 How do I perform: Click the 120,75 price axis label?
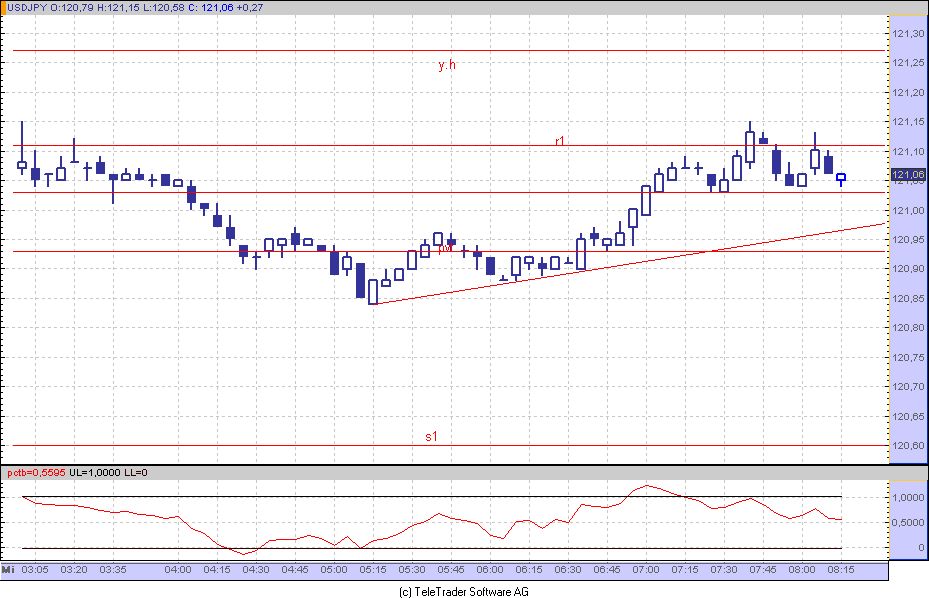tap(908, 357)
